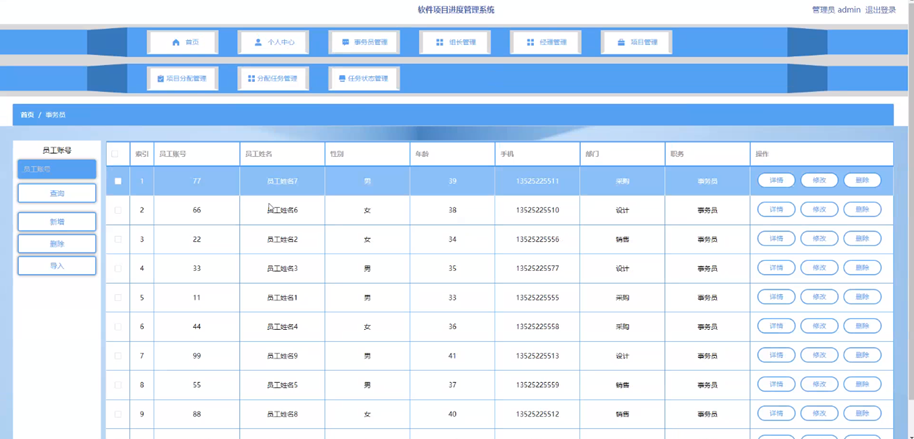
Task: Open the 经理管理 menu tab
Action: 546,43
